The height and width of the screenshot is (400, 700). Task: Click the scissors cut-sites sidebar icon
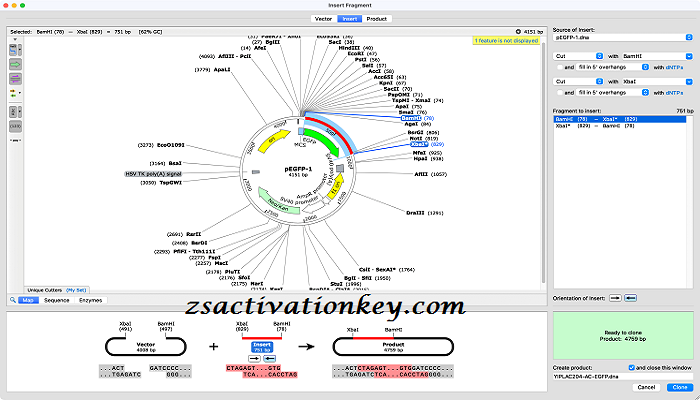click(14, 112)
